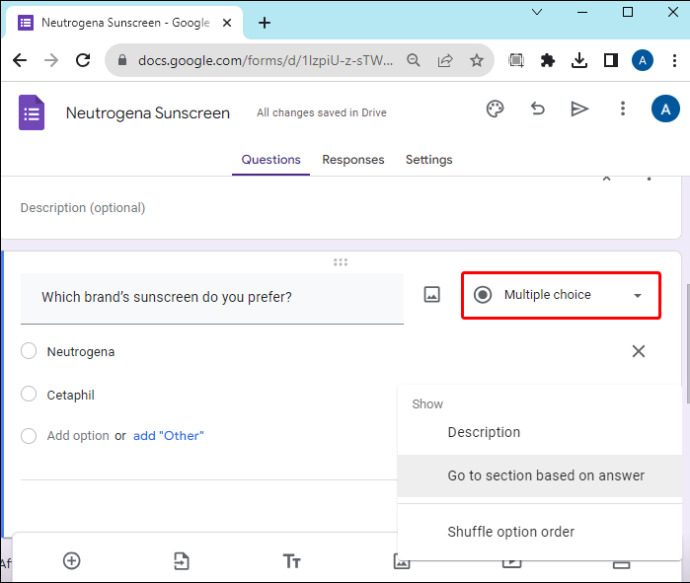The height and width of the screenshot is (583, 690).
Task: Click the page vertical scrollbar
Action: click(x=687, y=343)
